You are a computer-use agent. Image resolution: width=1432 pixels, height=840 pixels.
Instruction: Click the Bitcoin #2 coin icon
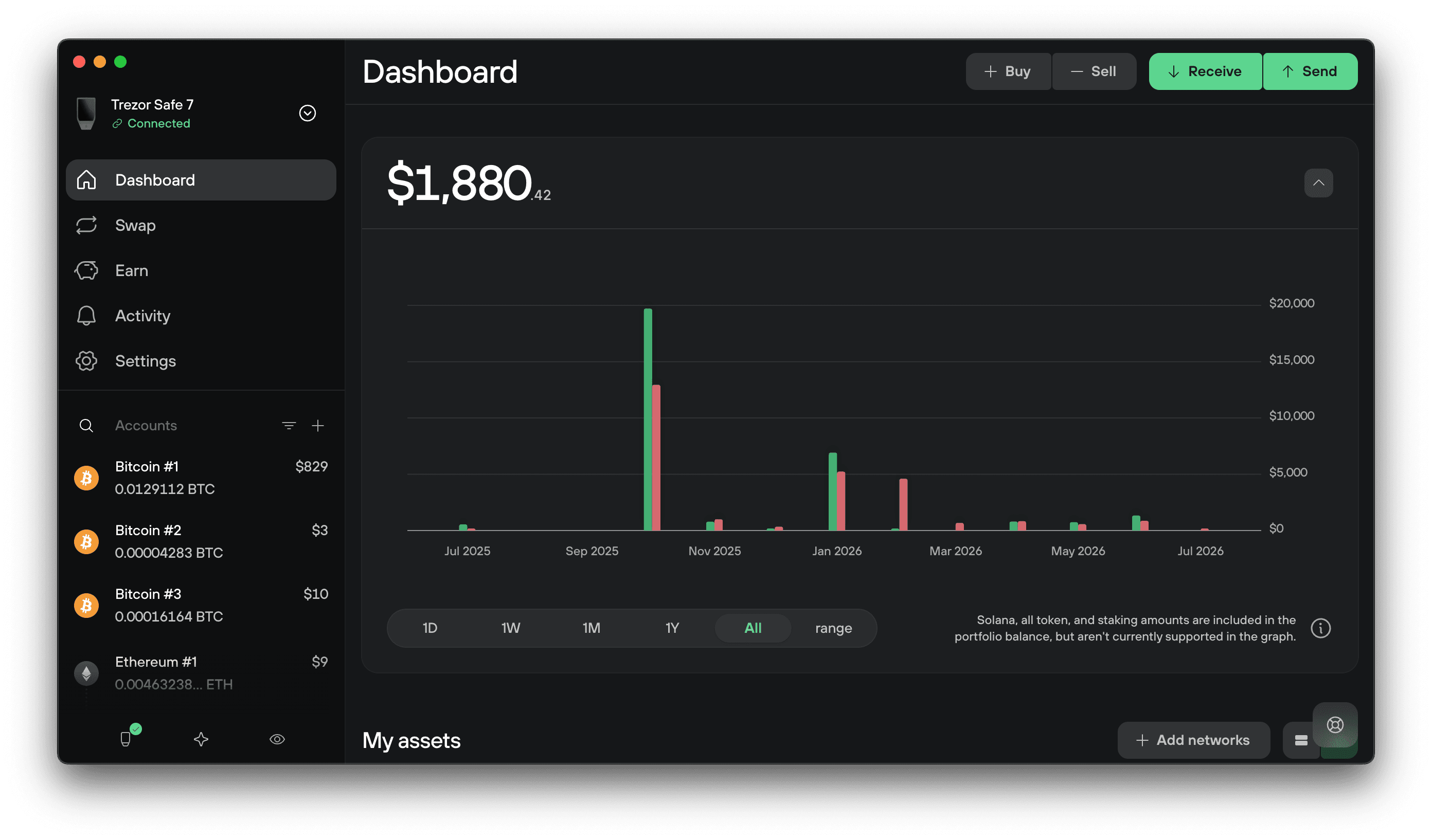click(86, 542)
